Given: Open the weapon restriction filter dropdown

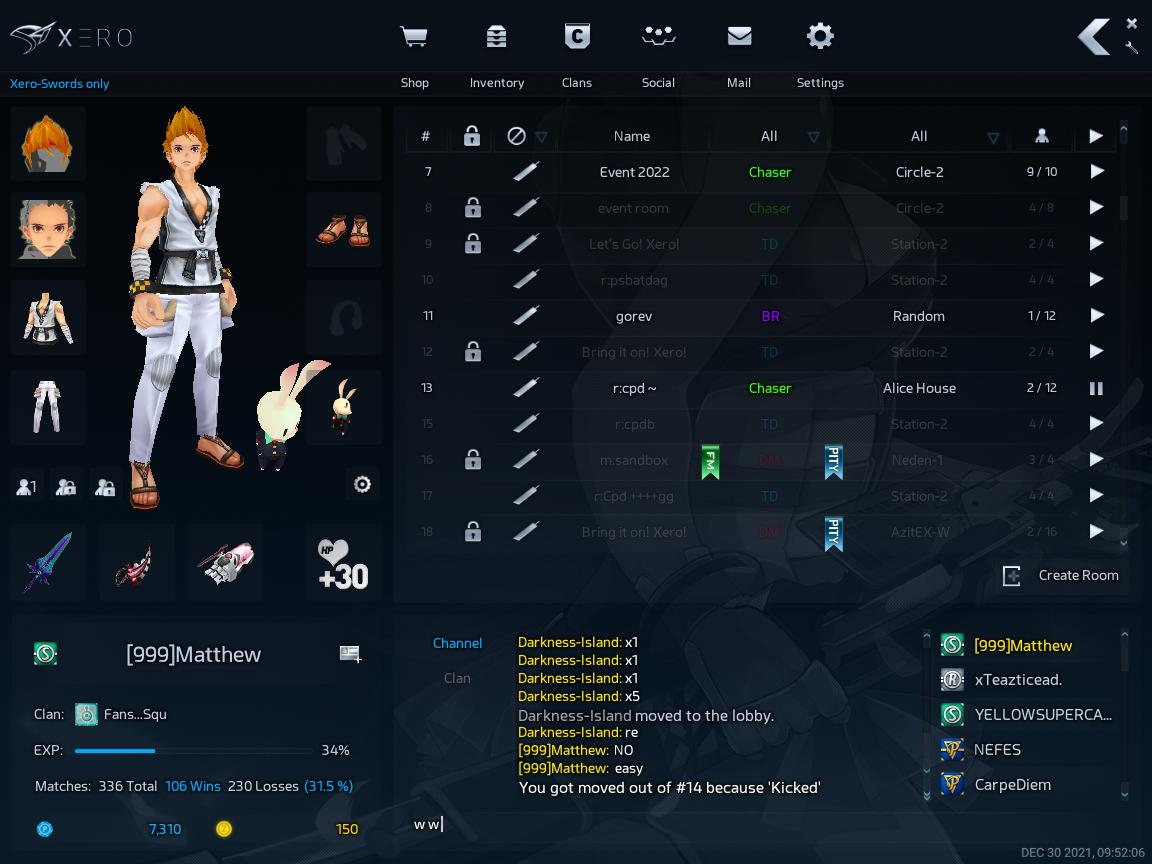Looking at the screenshot, I should (541, 137).
